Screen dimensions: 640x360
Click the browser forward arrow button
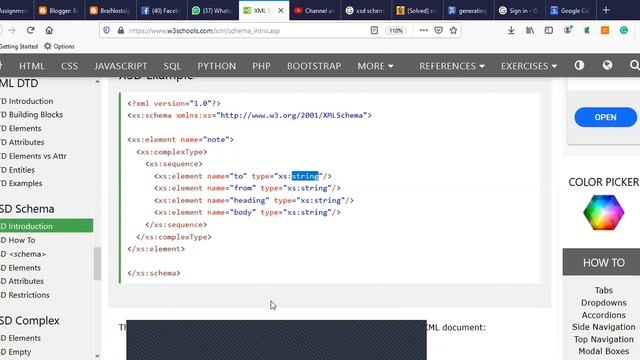pyautogui.click(x=12, y=31)
